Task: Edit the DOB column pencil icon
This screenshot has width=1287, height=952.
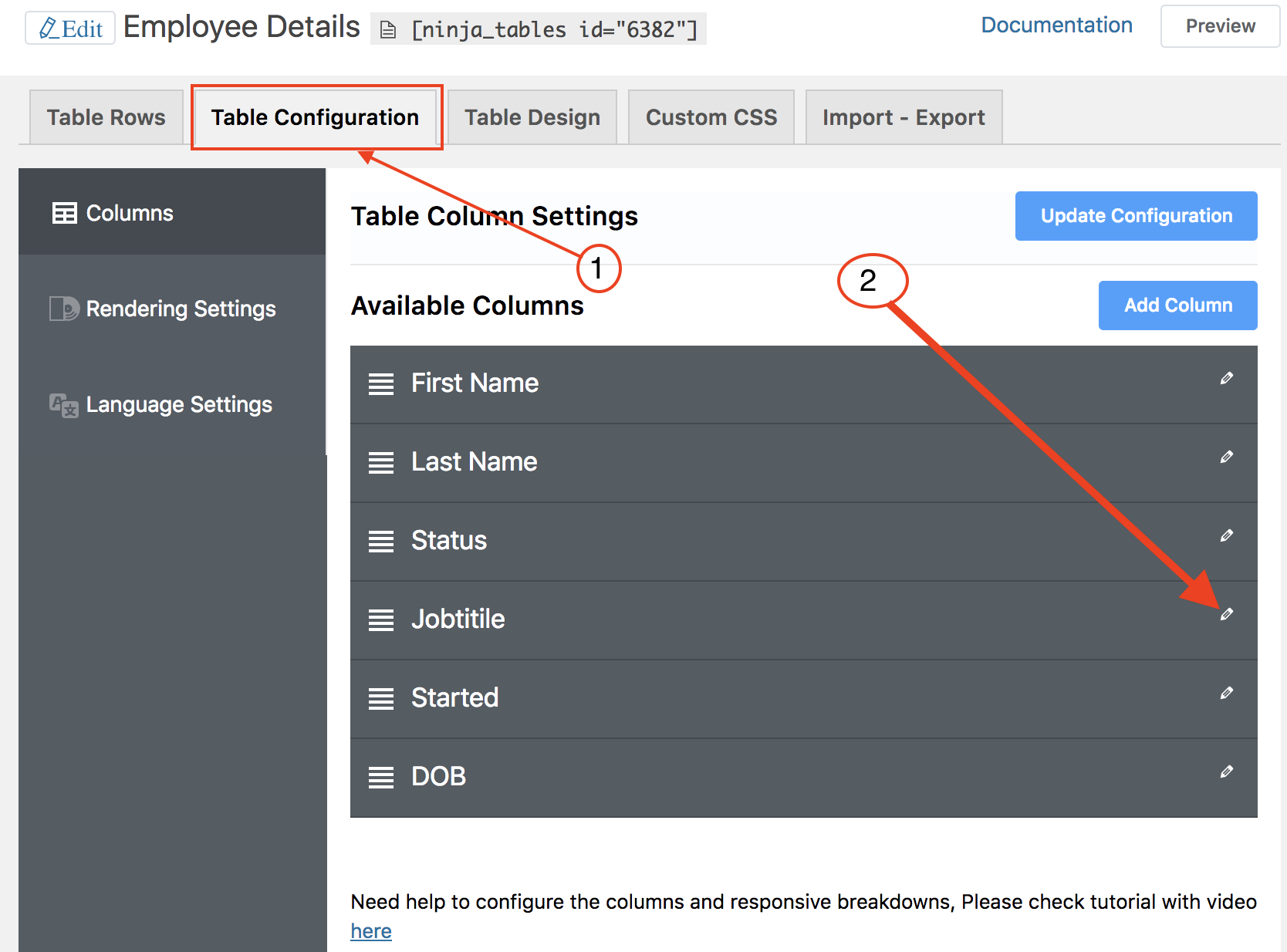Action: click(x=1227, y=771)
